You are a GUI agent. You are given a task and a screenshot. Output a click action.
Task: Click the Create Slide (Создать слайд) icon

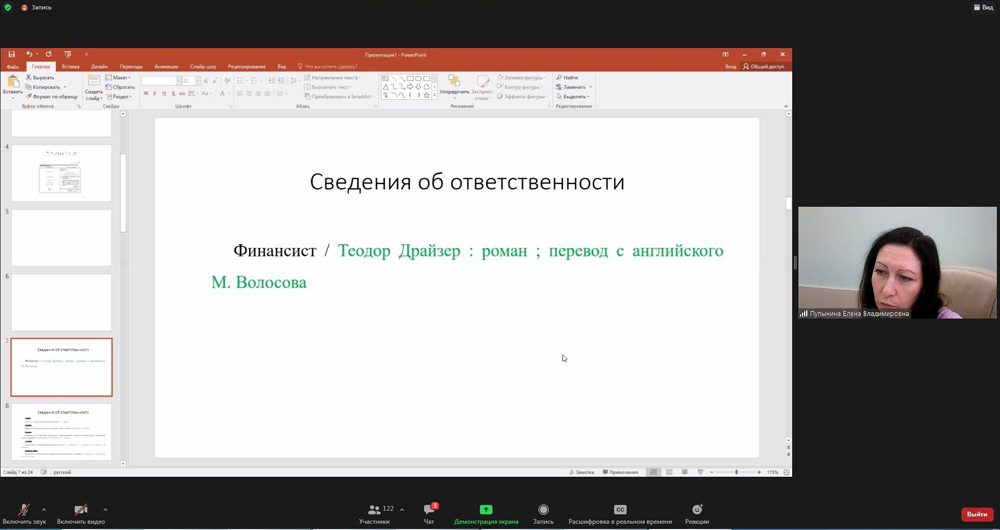pos(93,82)
